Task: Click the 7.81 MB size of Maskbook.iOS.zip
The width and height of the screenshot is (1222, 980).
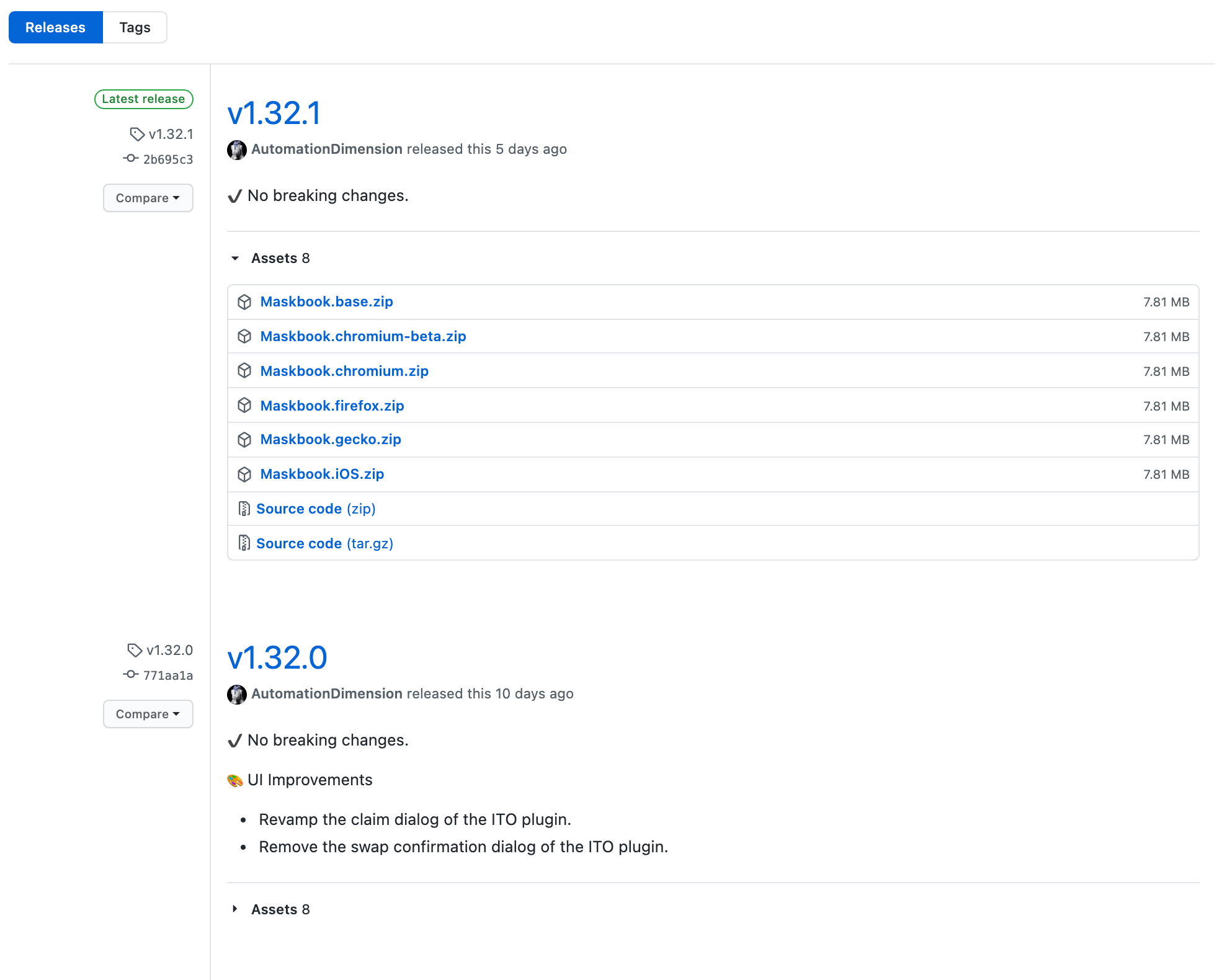Action: pyautogui.click(x=1166, y=474)
